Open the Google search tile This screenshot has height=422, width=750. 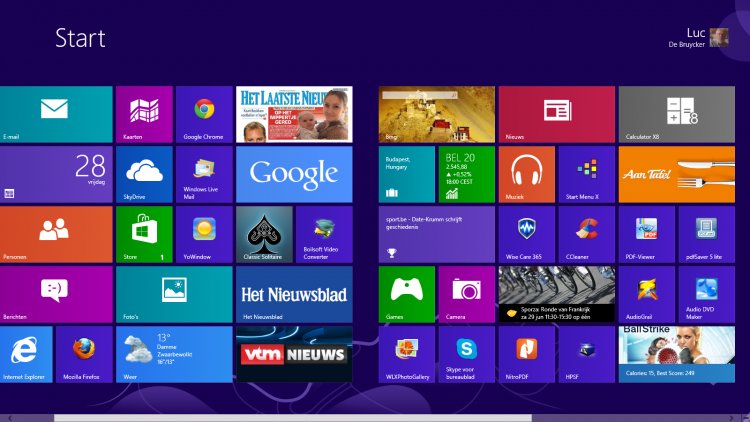(x=294, y=174)
